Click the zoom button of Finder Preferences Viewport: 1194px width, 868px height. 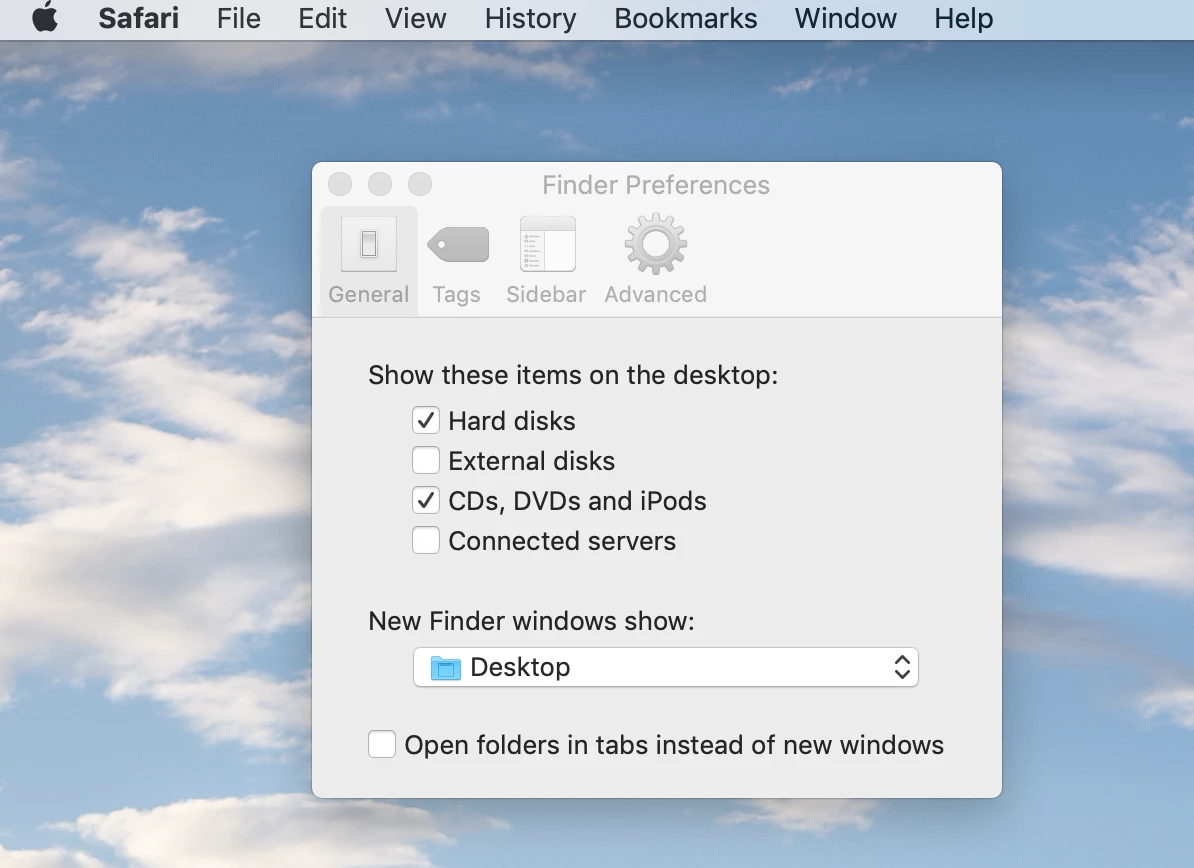pos(420,184)
